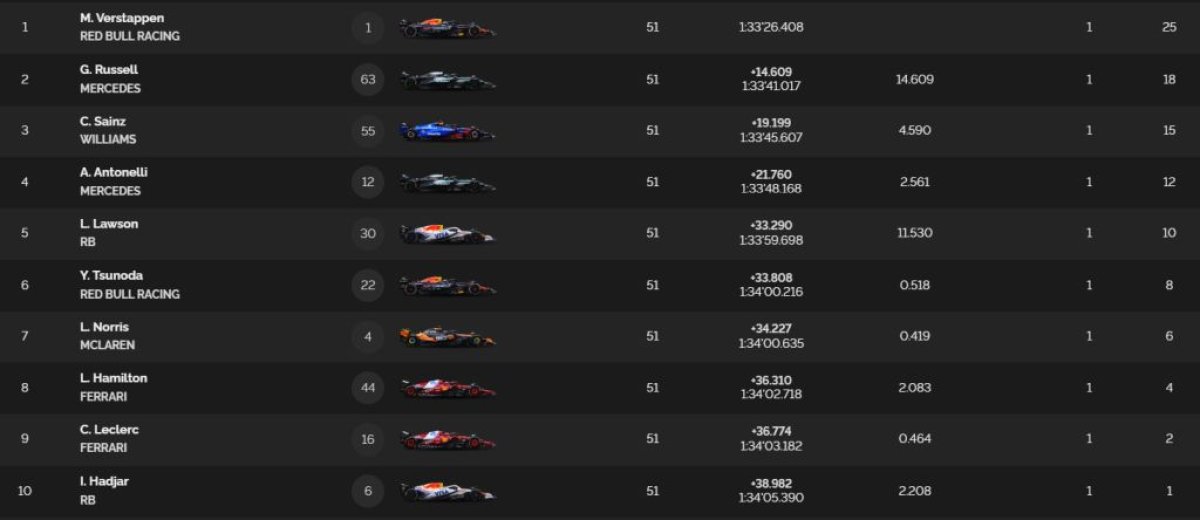1200x520 pixels.
Task: Click L. Lawson's 11.530 interval value
Action: coord(915,233)
